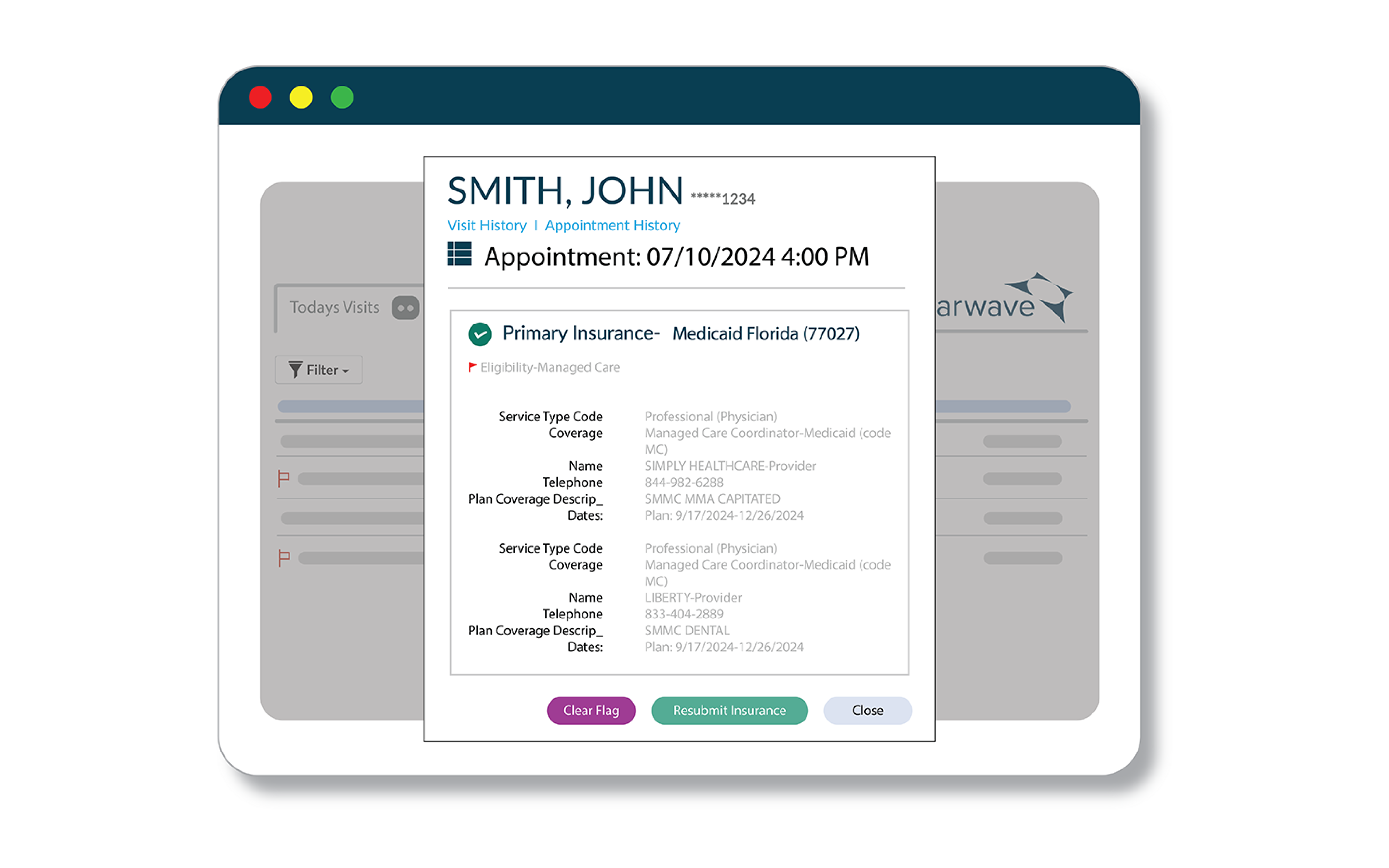Screen dimensions: 1389x868
Task: Click the Clearwave bird logo
Action: pos(1041,296)
